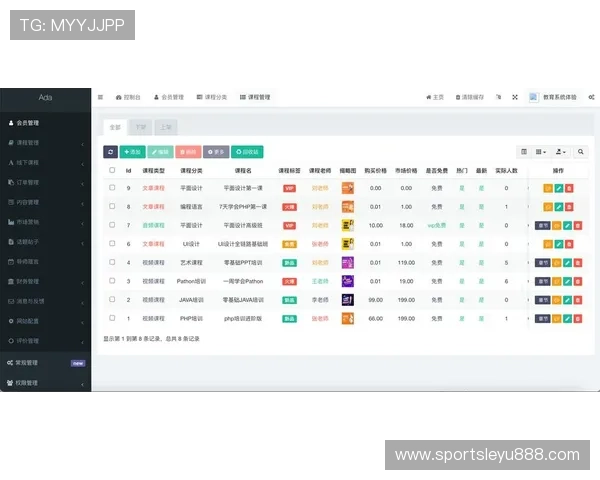Screen dimensions: 600x480
Task: Open the thumbnail image for course 3
Action: pos(348,281)
